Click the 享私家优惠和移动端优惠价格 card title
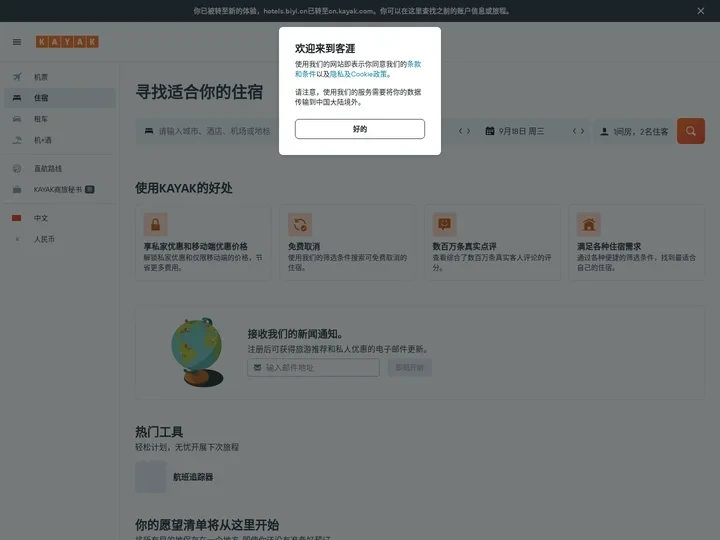Screen dimensions: 720x540 (196, 247)
